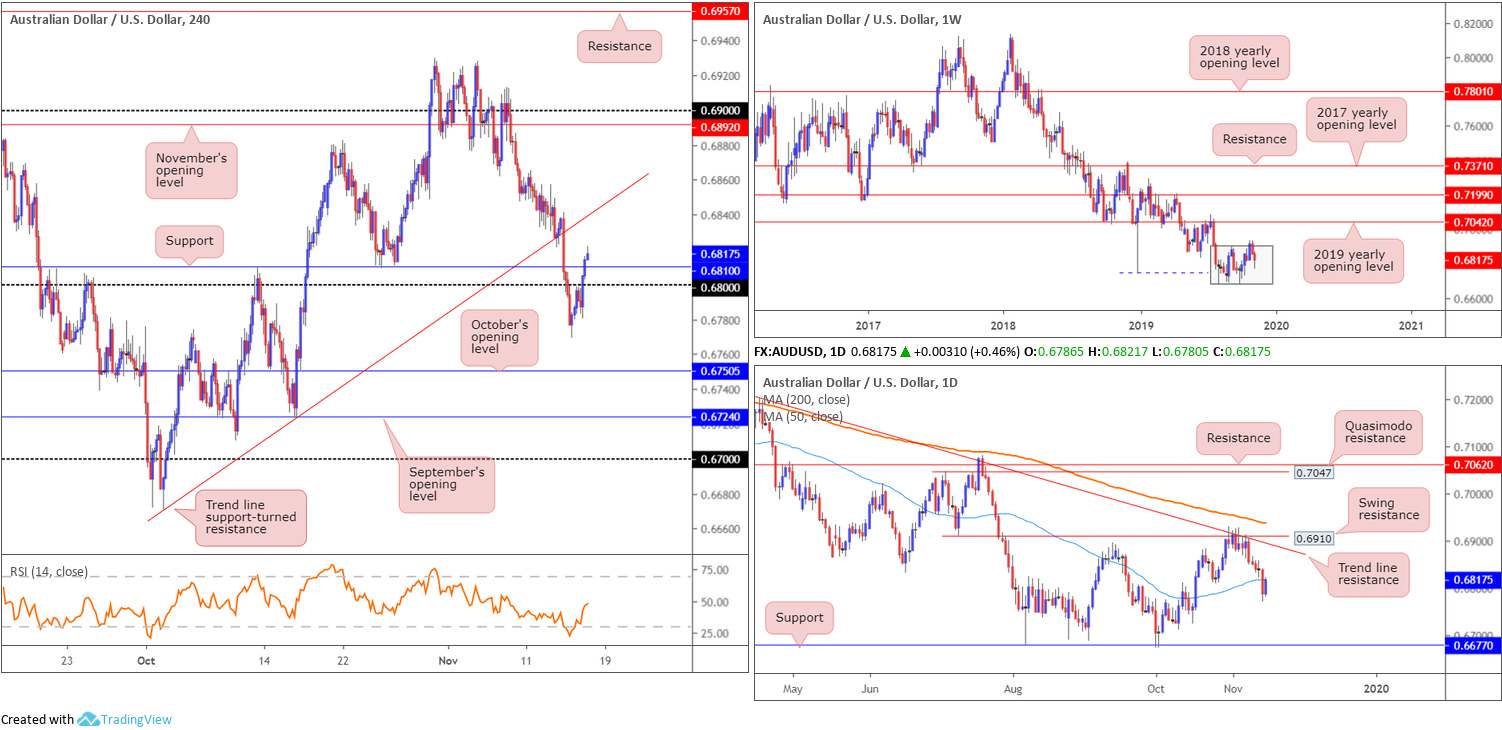Click the 0.6910 swing level tag
The width and height of the screenshot is (1502, 730).
click(1316, 537)
